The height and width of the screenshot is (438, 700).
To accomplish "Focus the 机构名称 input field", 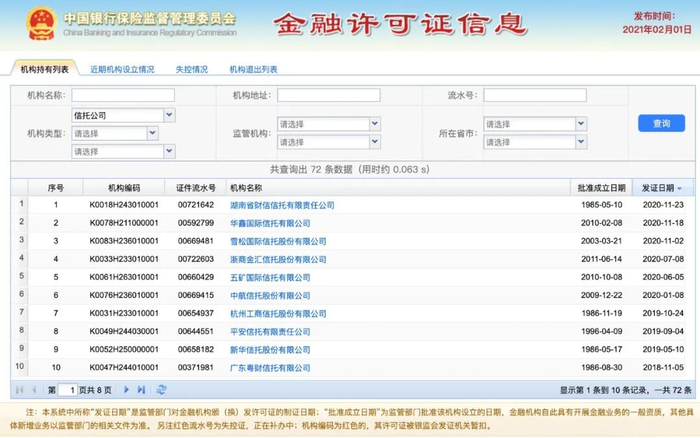I will (x=123, y=95).
